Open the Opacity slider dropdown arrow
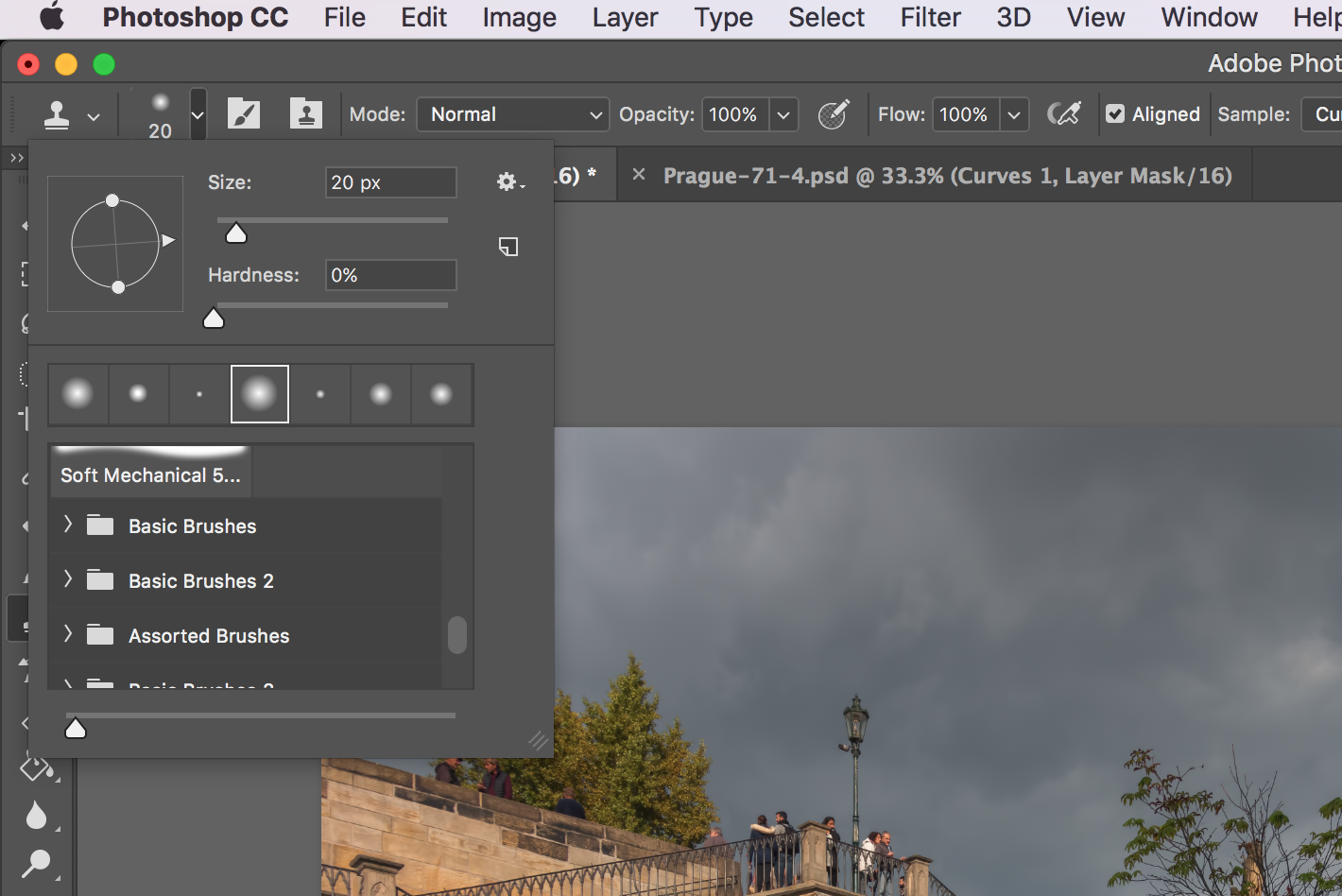This screenshot has width=1342, height=896. point(783,115)
